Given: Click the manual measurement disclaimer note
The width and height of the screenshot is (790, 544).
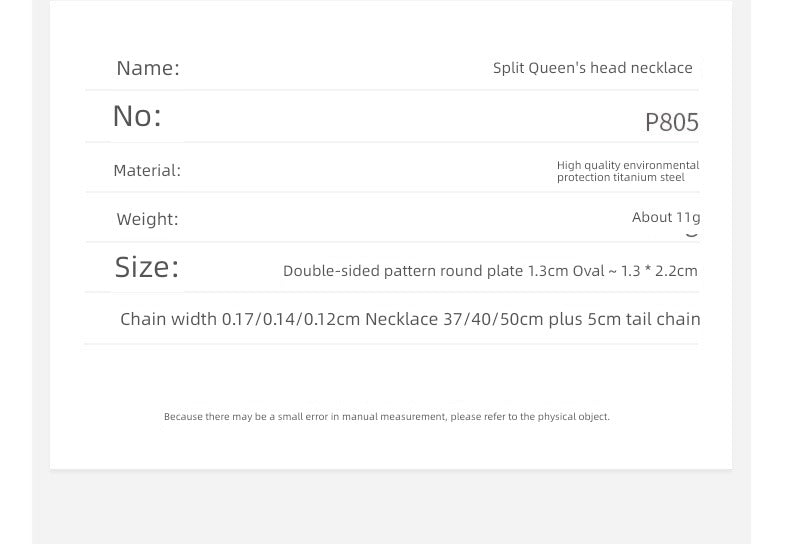Looking at the screenshot, I should (386, 417).
